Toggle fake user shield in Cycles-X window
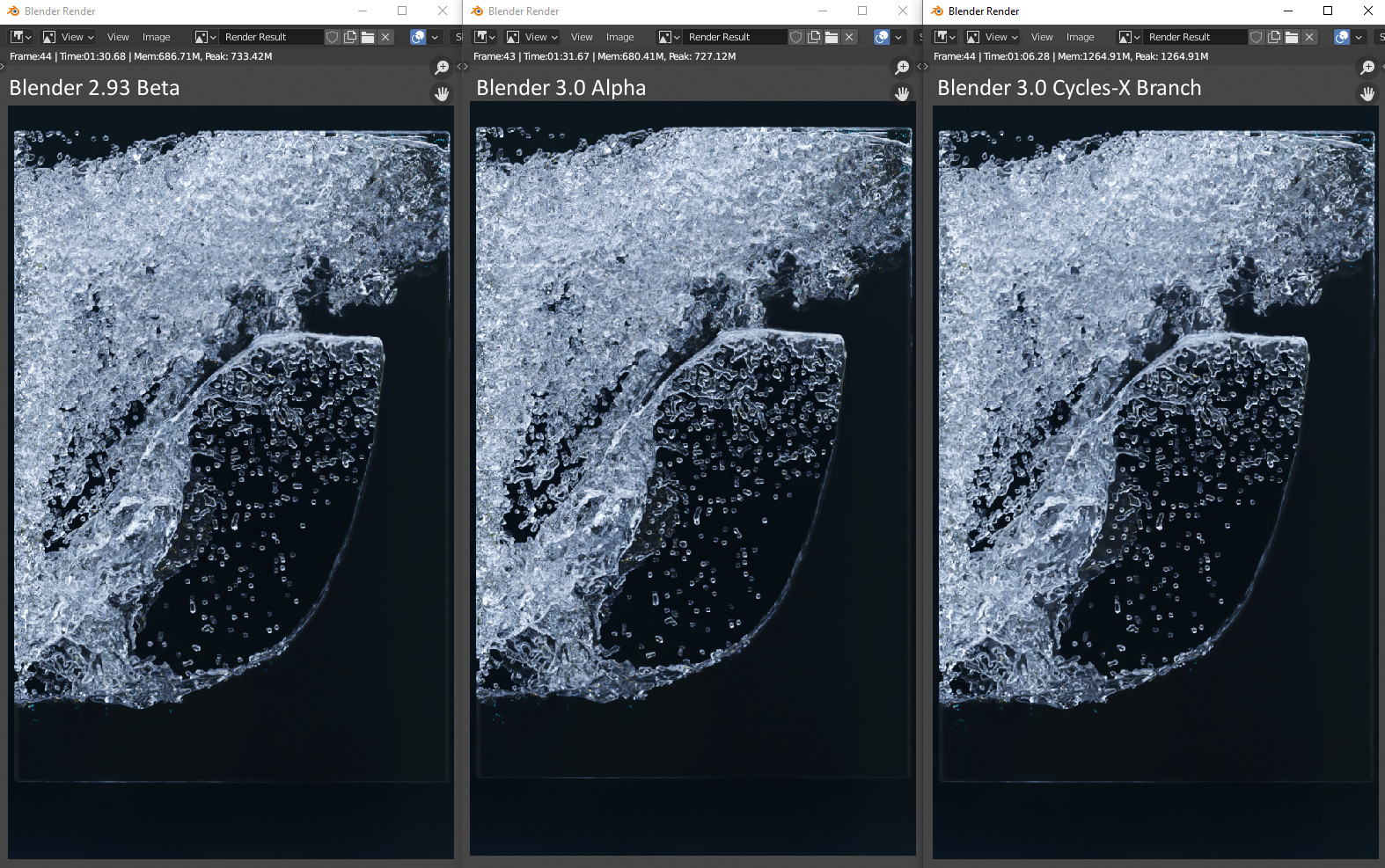Image resolution: width=1385 pixels, height=868 pixels. click(x=1257, y=37)
